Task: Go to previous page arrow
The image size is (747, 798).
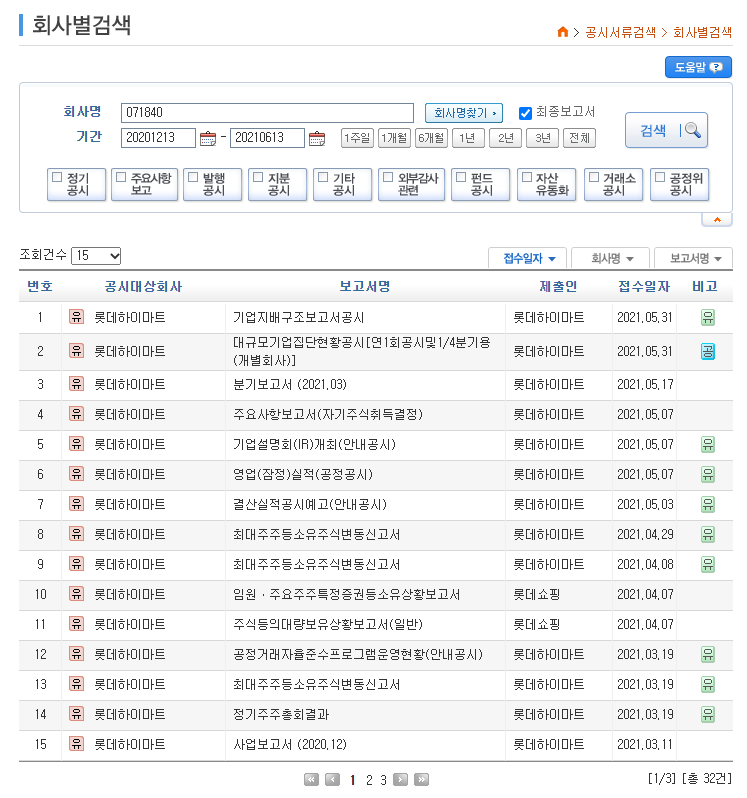Action: [332, 780]
